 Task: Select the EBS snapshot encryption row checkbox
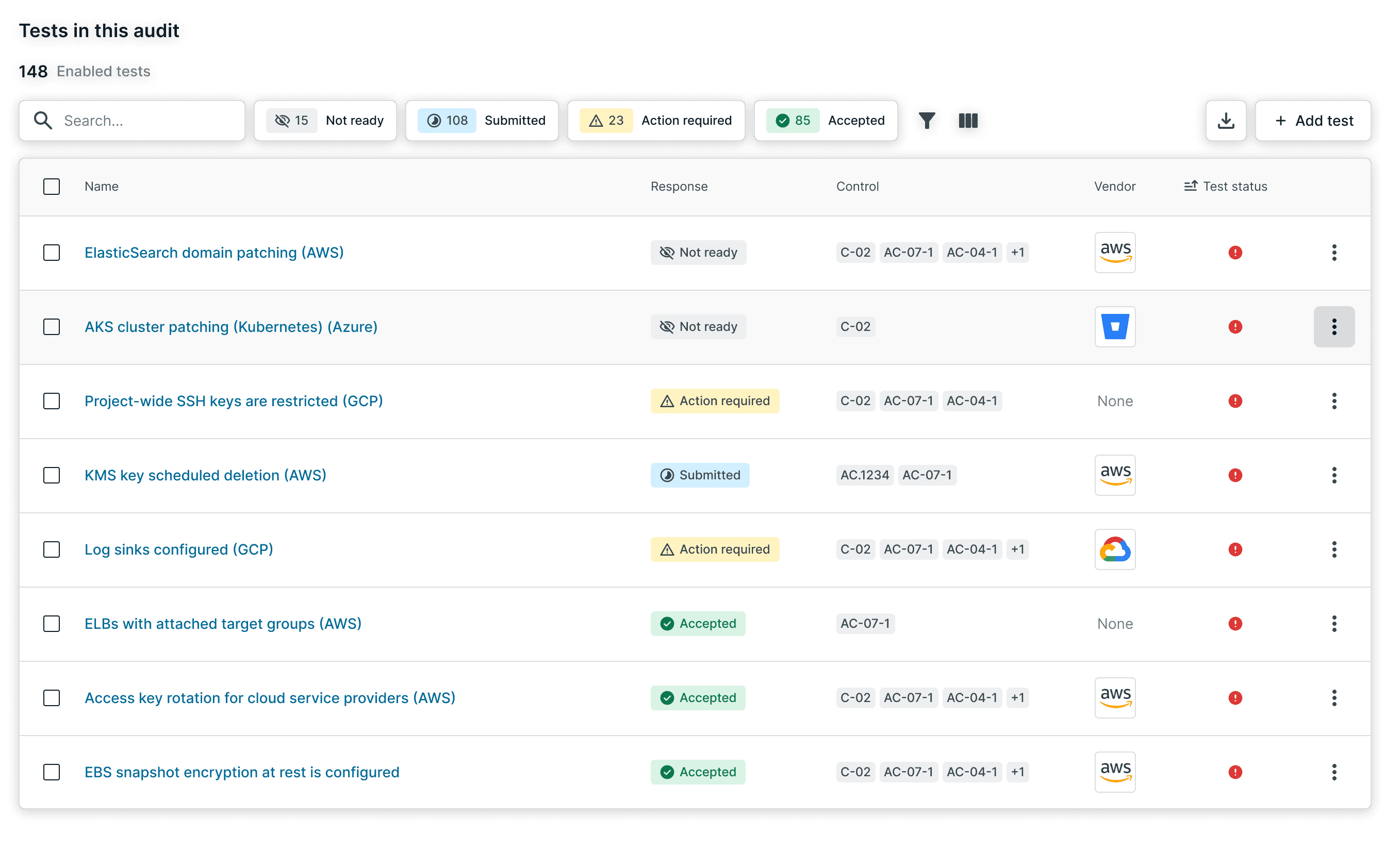click(x=52, y=772)
